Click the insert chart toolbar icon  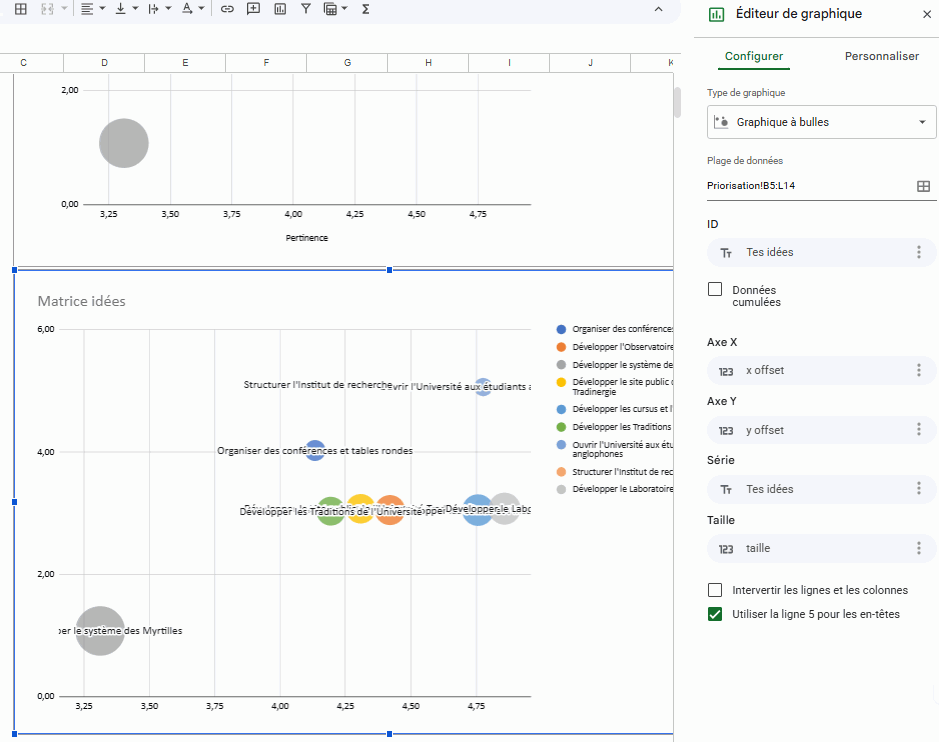(x=280, y=9)
